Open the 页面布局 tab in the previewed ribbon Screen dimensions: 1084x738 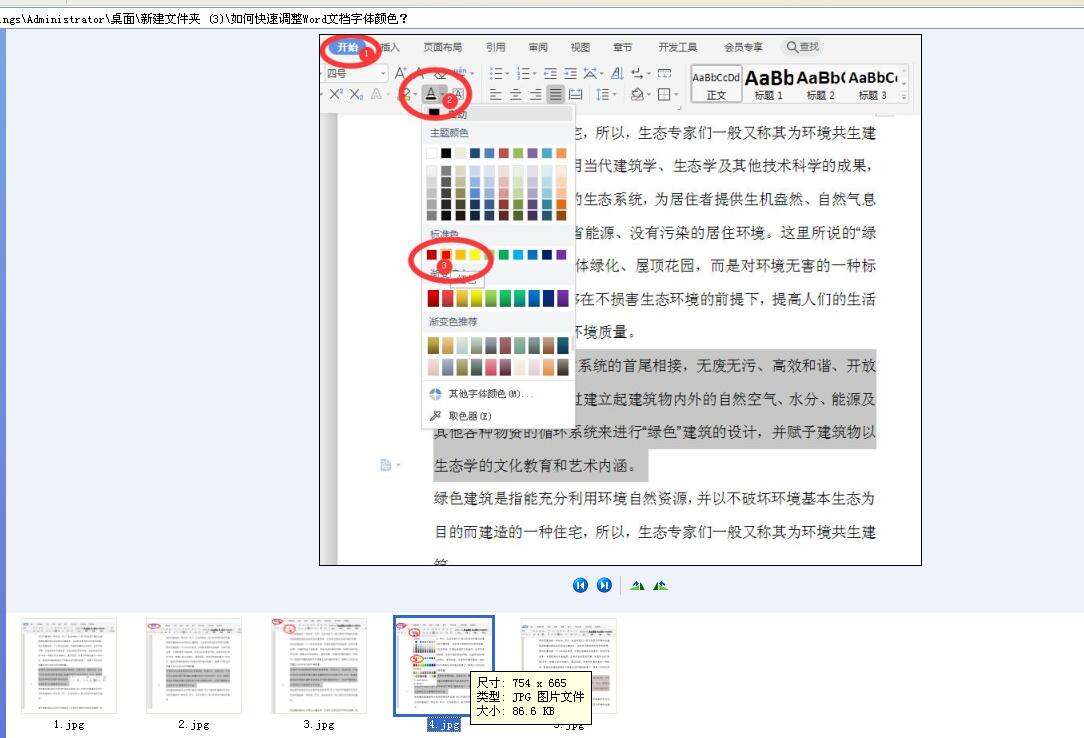pyautogui.click(x=442, y=47)
